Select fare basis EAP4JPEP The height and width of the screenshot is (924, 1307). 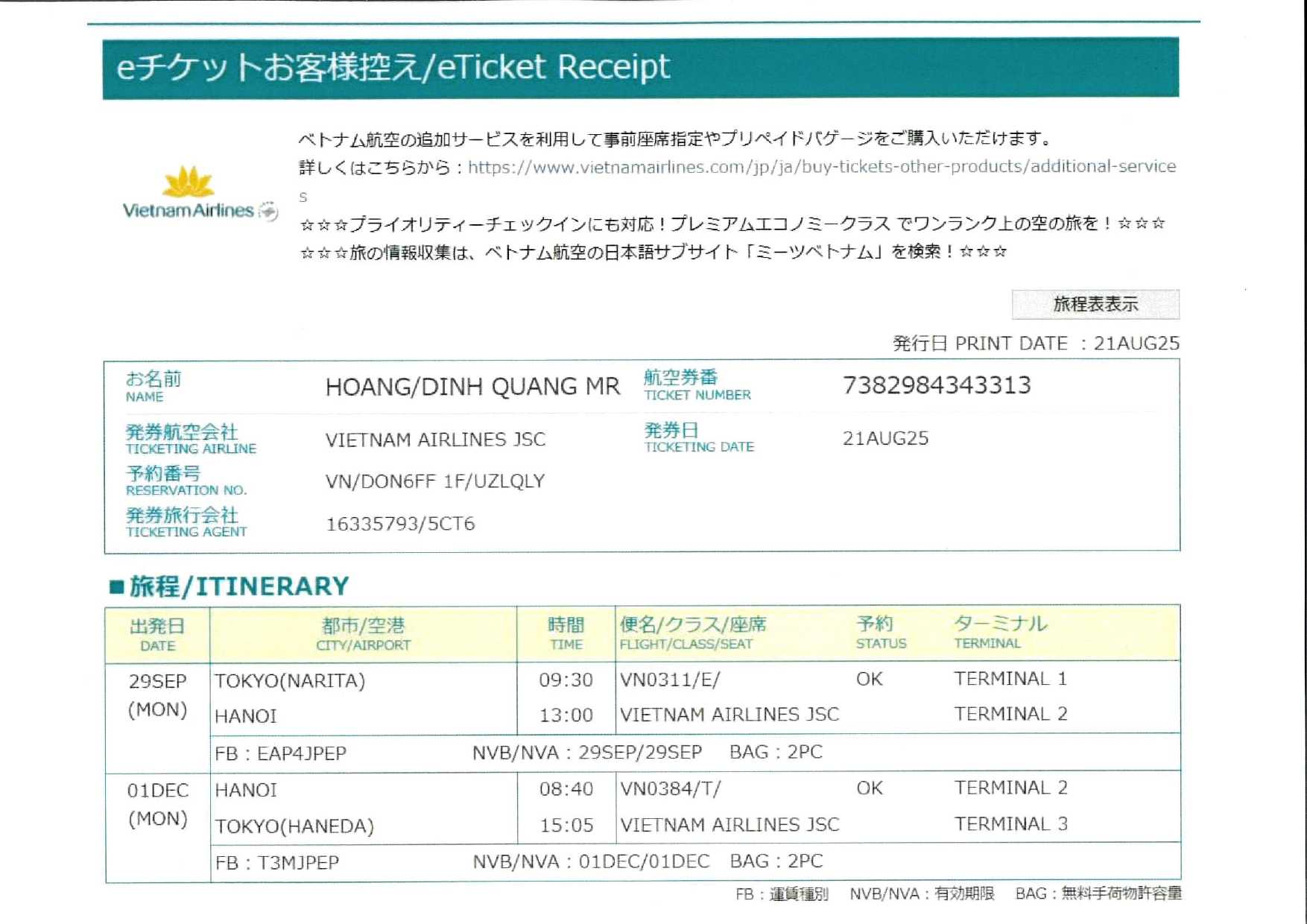coord(301,753)
